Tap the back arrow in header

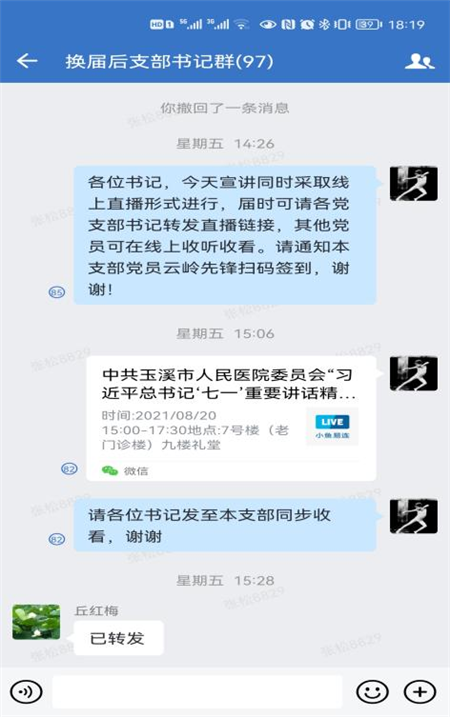pyautogui.click(x=27, y=60)
